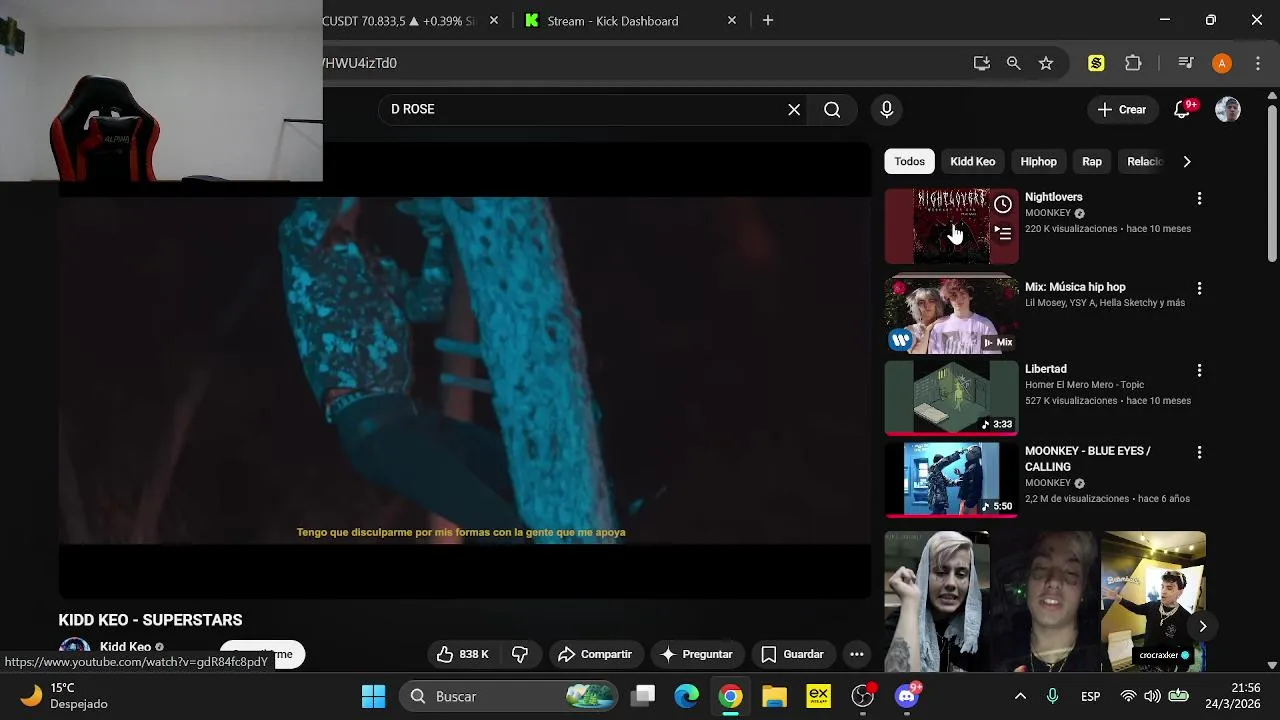Screen dimensions: 1280x720
Task: Add Nightlovers to queue
Action: [1003, 233]
